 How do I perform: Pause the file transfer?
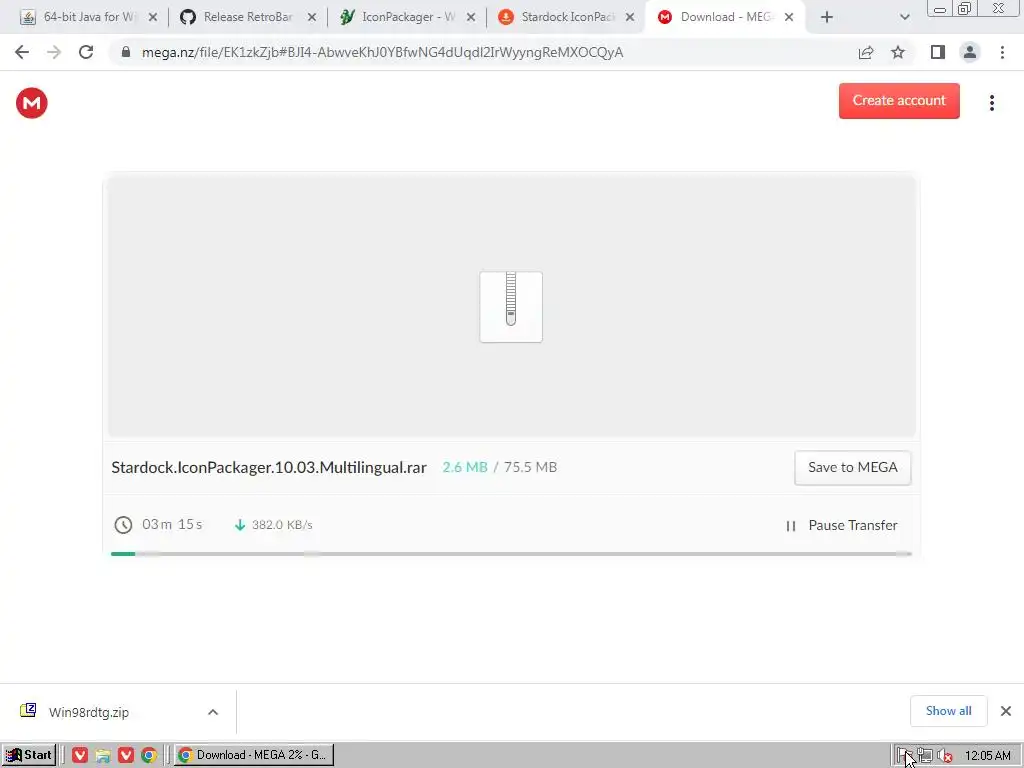[841, 526]
